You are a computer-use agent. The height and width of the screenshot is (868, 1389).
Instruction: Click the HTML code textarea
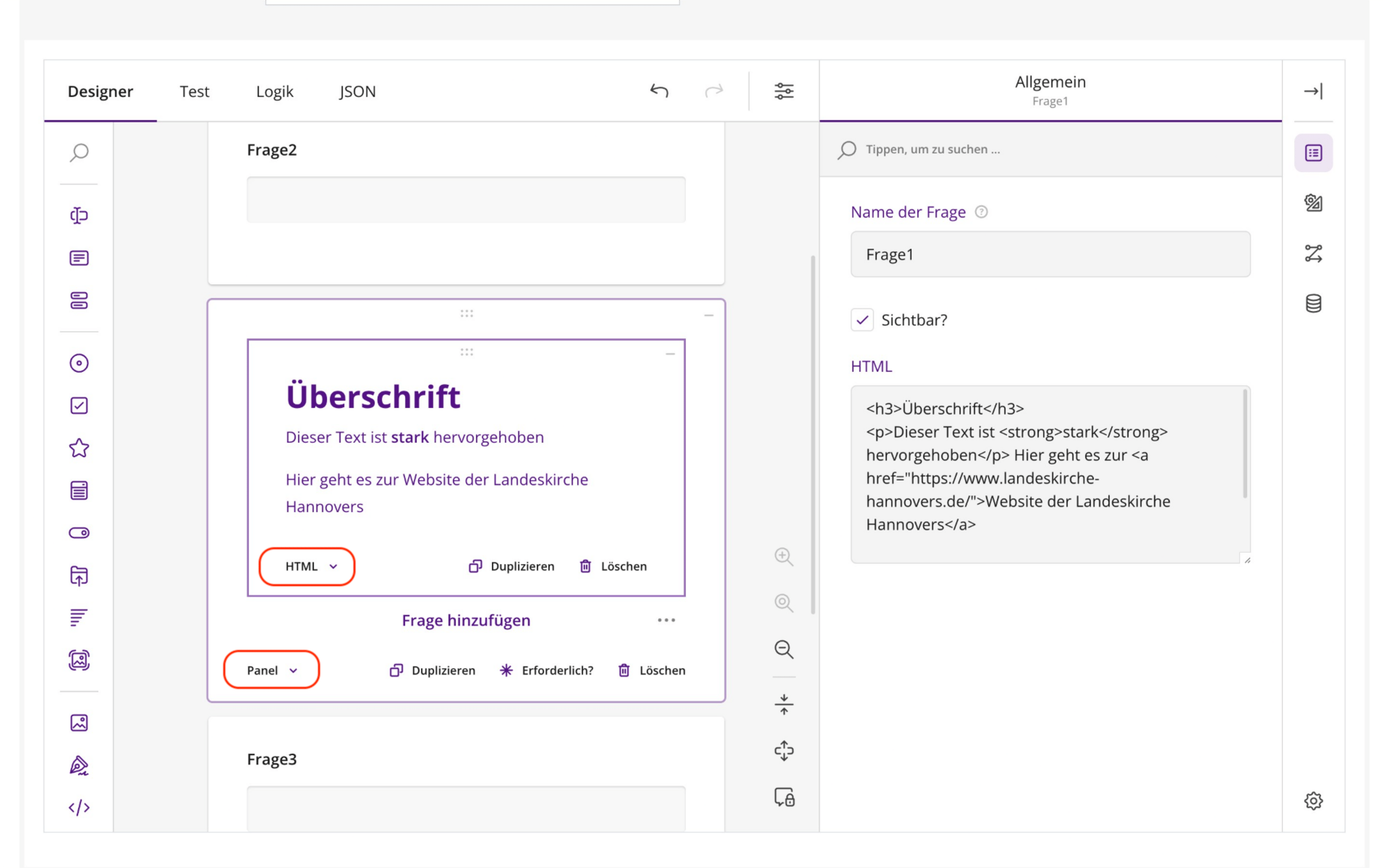click(1050, 474)
